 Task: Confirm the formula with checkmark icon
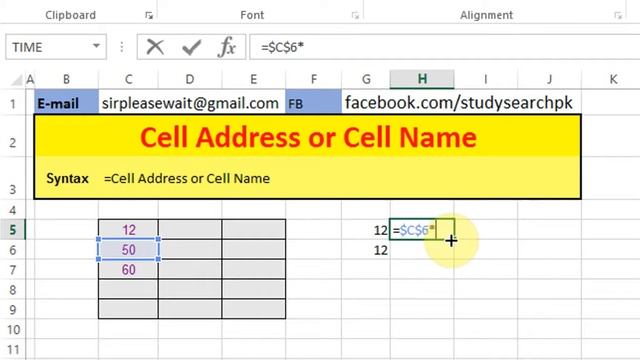point(191,47)
